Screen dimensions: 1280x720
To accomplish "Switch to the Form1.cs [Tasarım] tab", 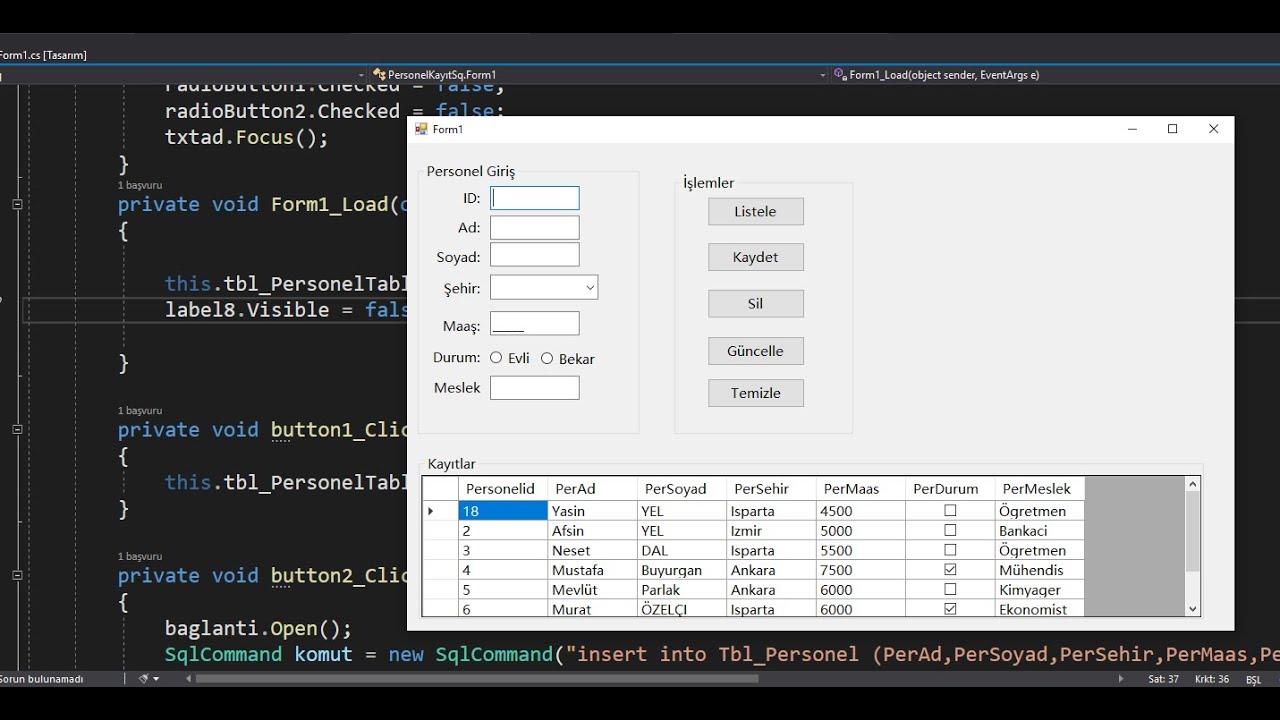I will tap(43, 55).
